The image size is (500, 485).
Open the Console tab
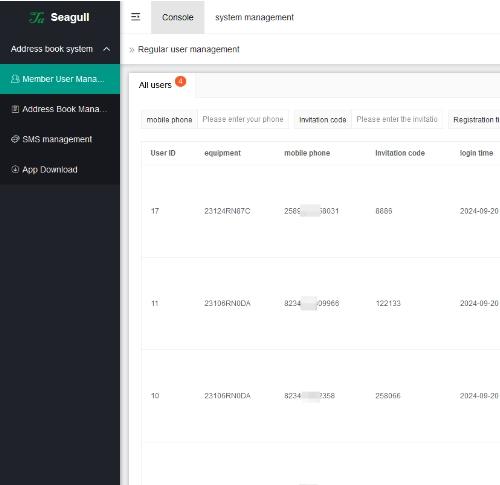coord(178,17)
